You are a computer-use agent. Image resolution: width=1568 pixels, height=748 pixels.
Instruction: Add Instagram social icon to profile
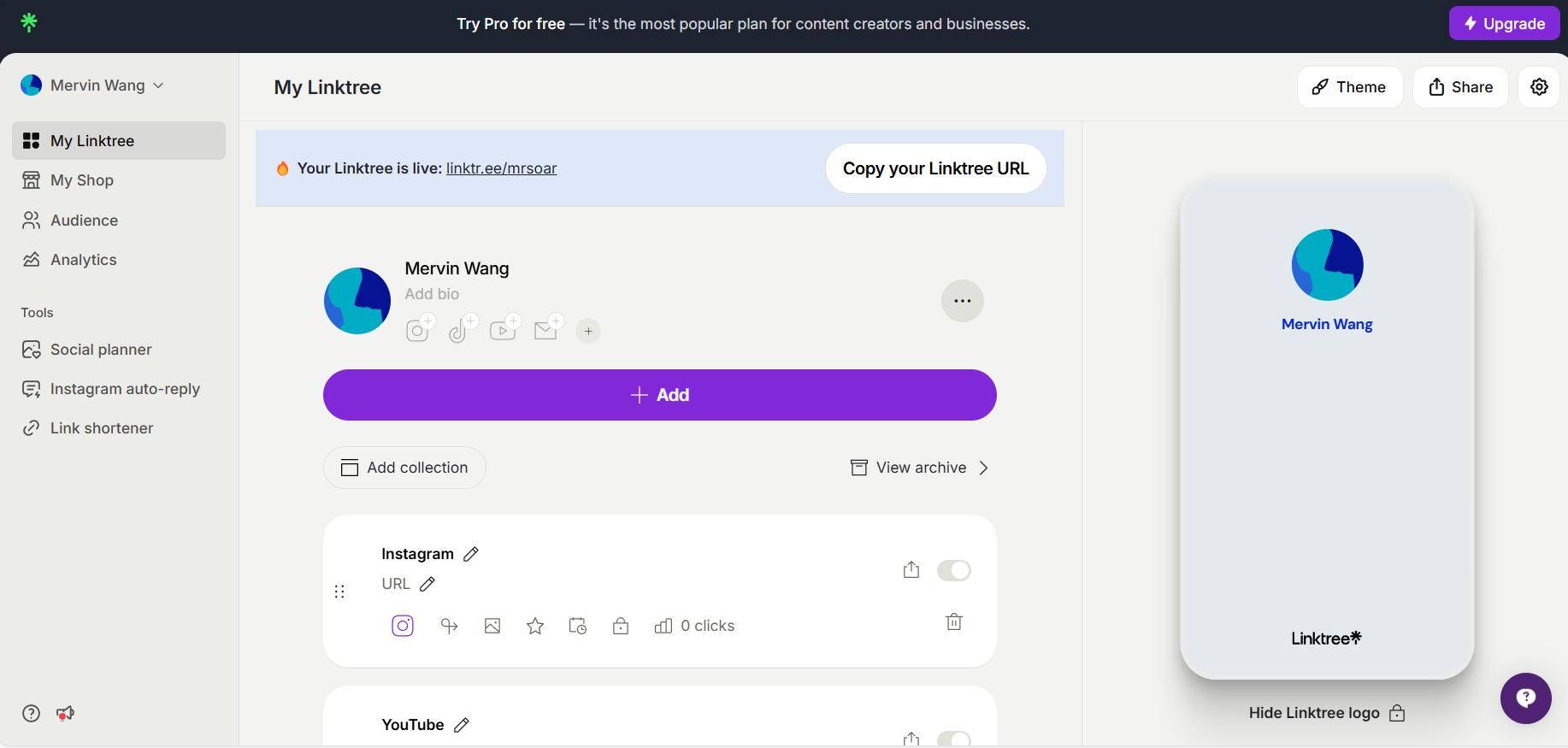[x=418, y=329]
